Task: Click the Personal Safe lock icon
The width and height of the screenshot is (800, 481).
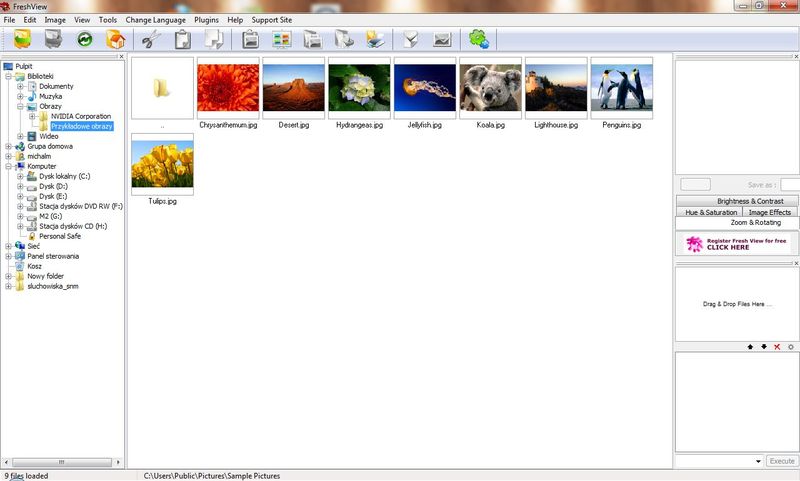Action: [x=32, y=236]
